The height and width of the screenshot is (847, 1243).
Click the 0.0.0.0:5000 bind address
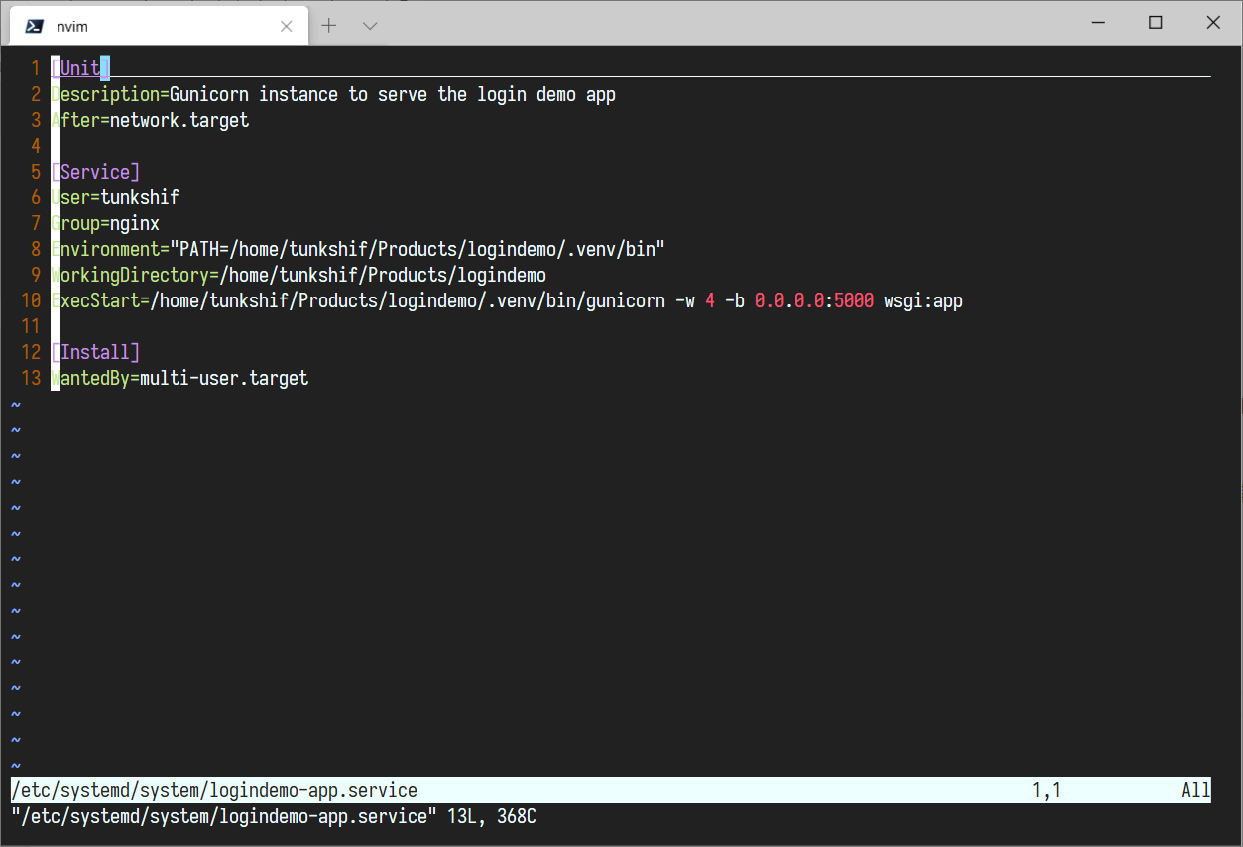click(814, 301)
